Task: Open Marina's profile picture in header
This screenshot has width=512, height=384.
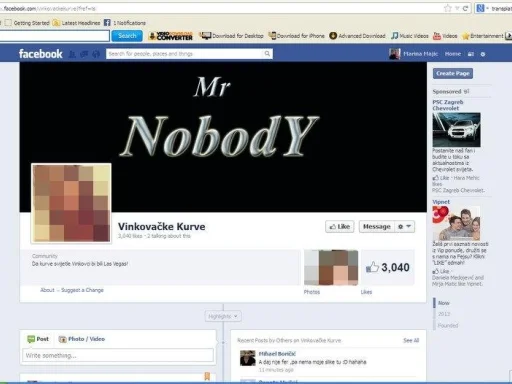Action: pos(395,54)
